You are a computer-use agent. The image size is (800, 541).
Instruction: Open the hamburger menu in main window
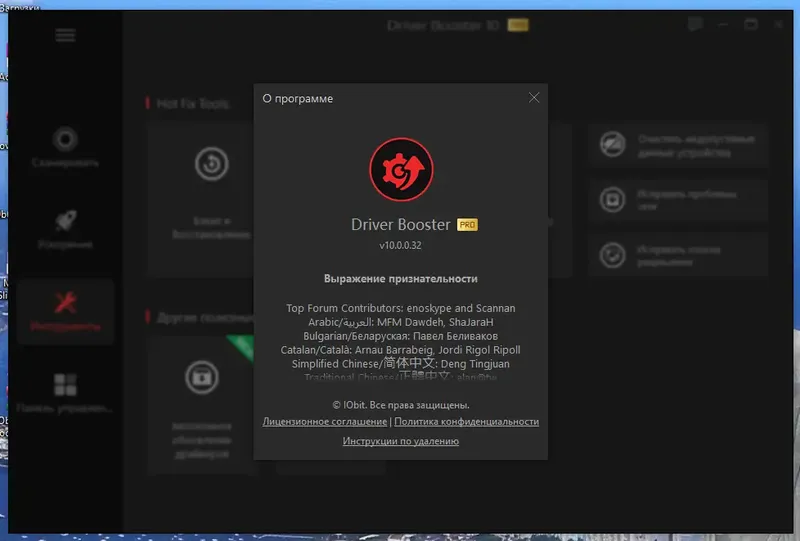pyautogui.click(x=65, y=35)
